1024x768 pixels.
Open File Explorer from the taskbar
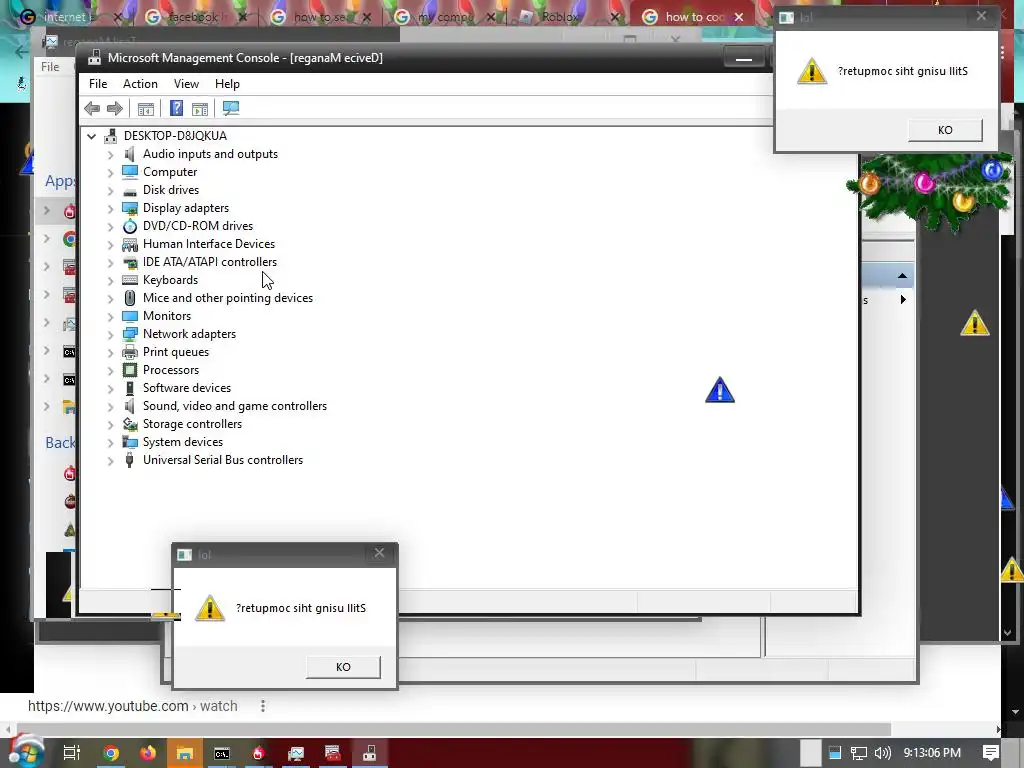pos(185,754)
